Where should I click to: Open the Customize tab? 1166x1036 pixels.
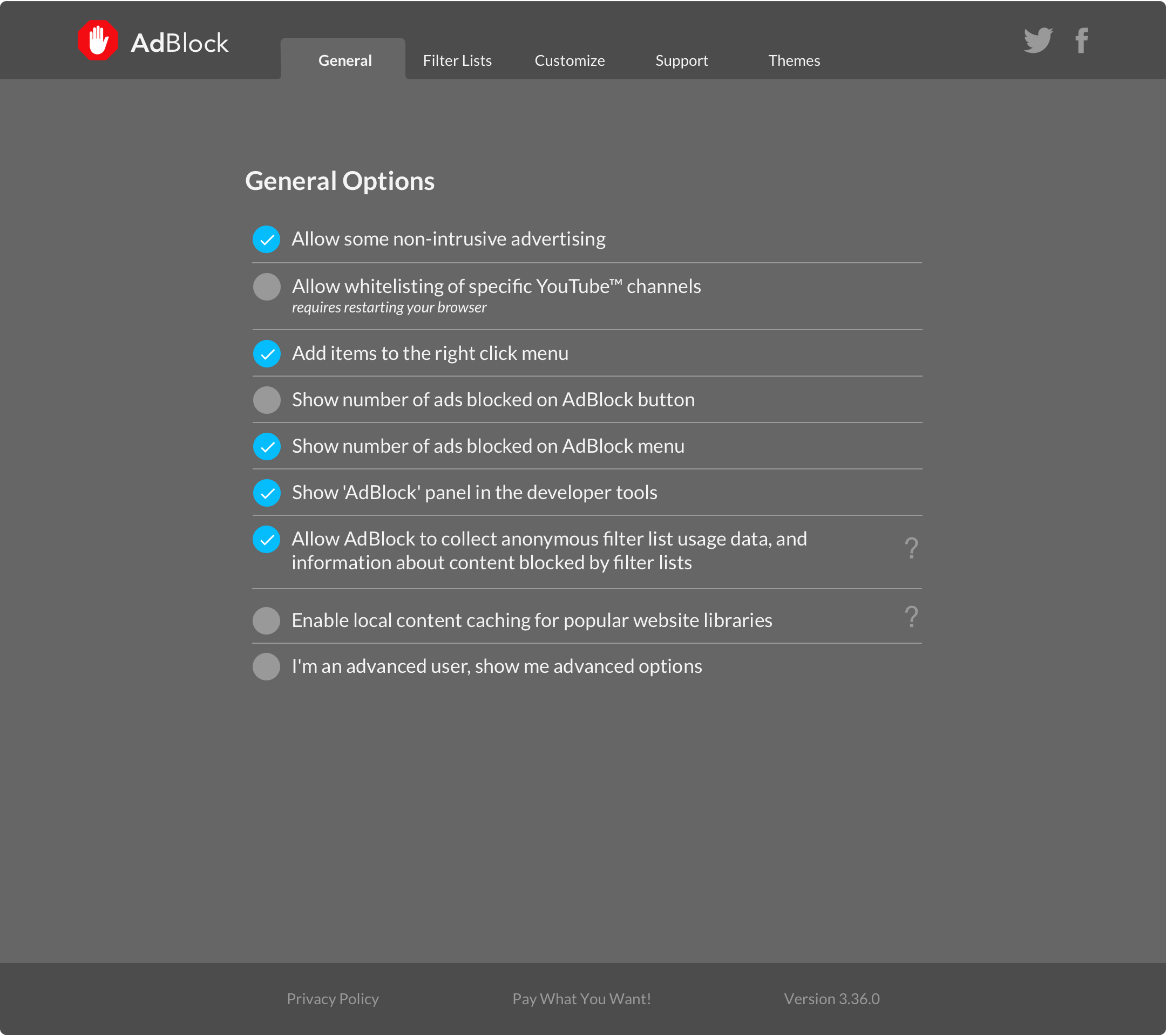pyautogui.click(x=570, y=60)
